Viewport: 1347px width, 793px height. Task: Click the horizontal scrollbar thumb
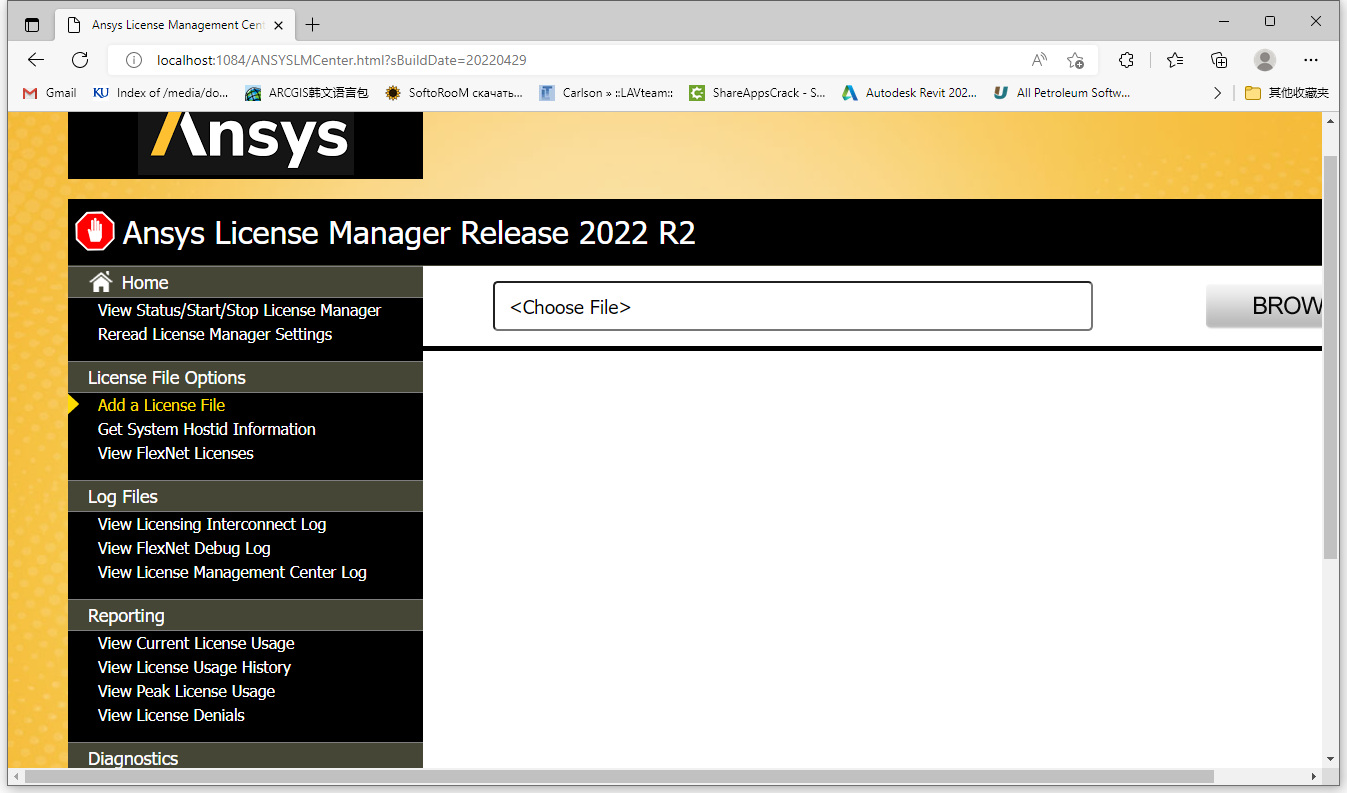coord(619,776)
